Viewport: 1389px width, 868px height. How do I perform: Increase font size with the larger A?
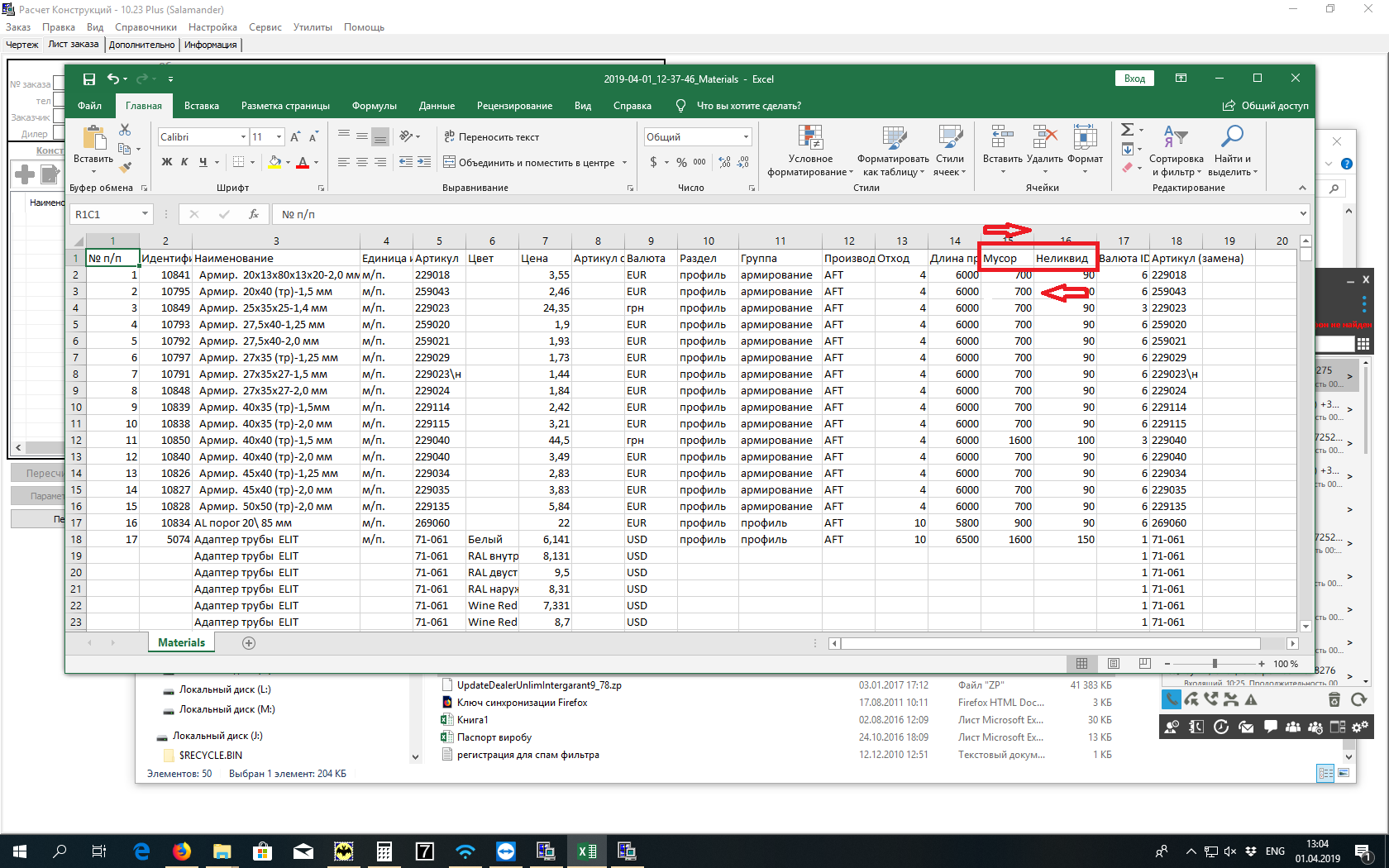pos(295,137)
